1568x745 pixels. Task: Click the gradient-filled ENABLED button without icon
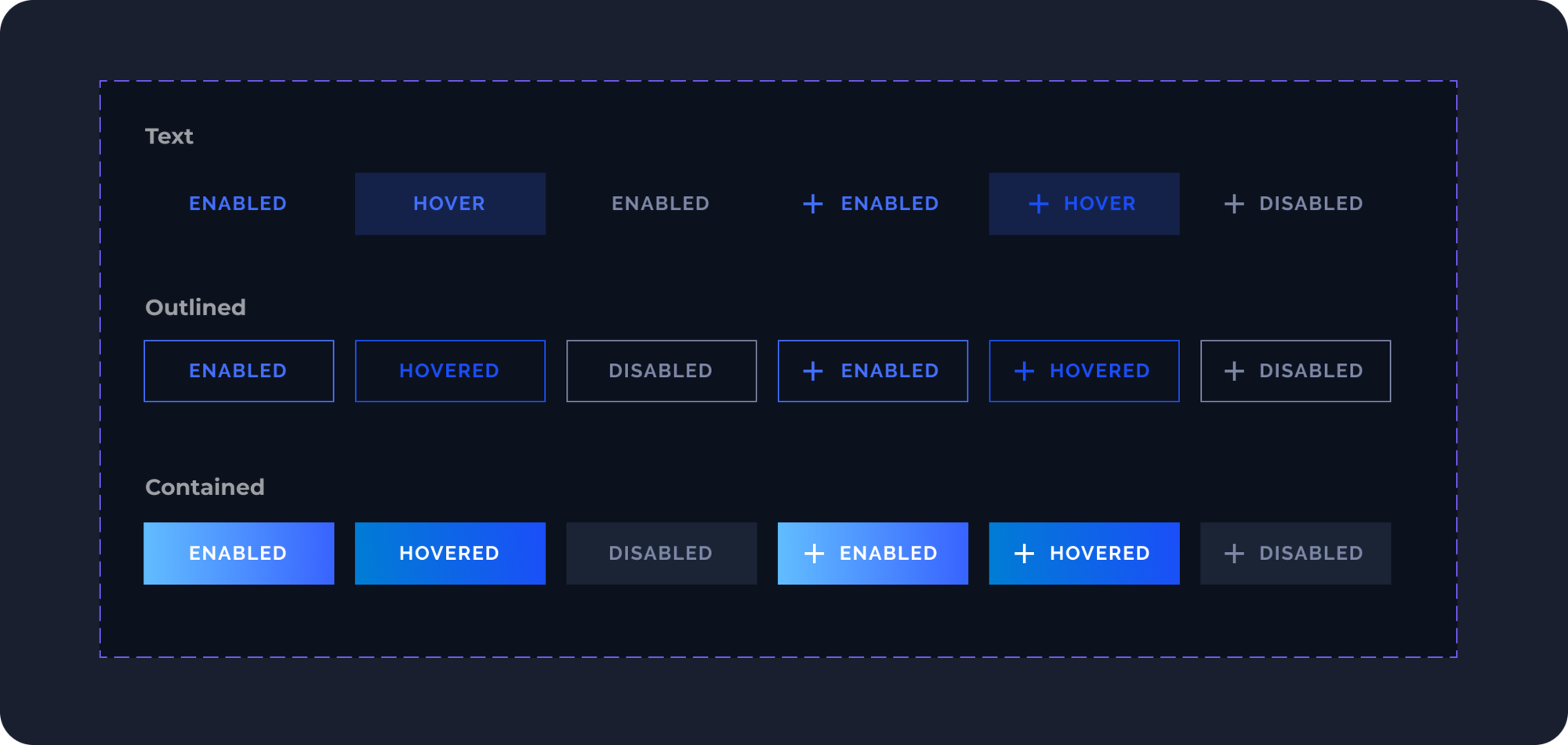click(239, 554)
